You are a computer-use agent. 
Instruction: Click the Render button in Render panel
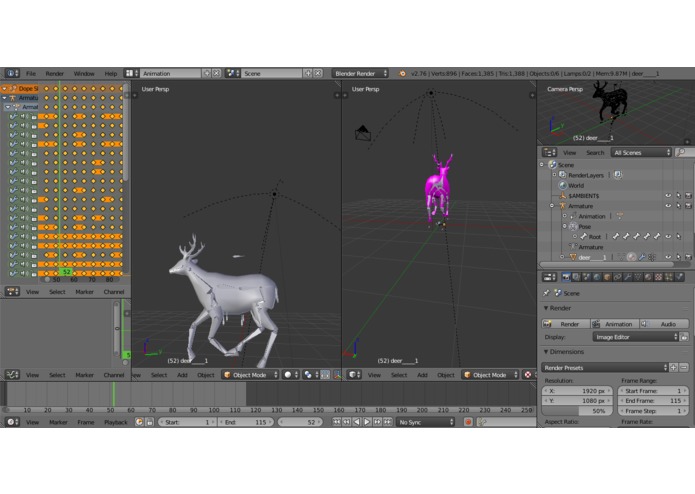coord(566,324)
